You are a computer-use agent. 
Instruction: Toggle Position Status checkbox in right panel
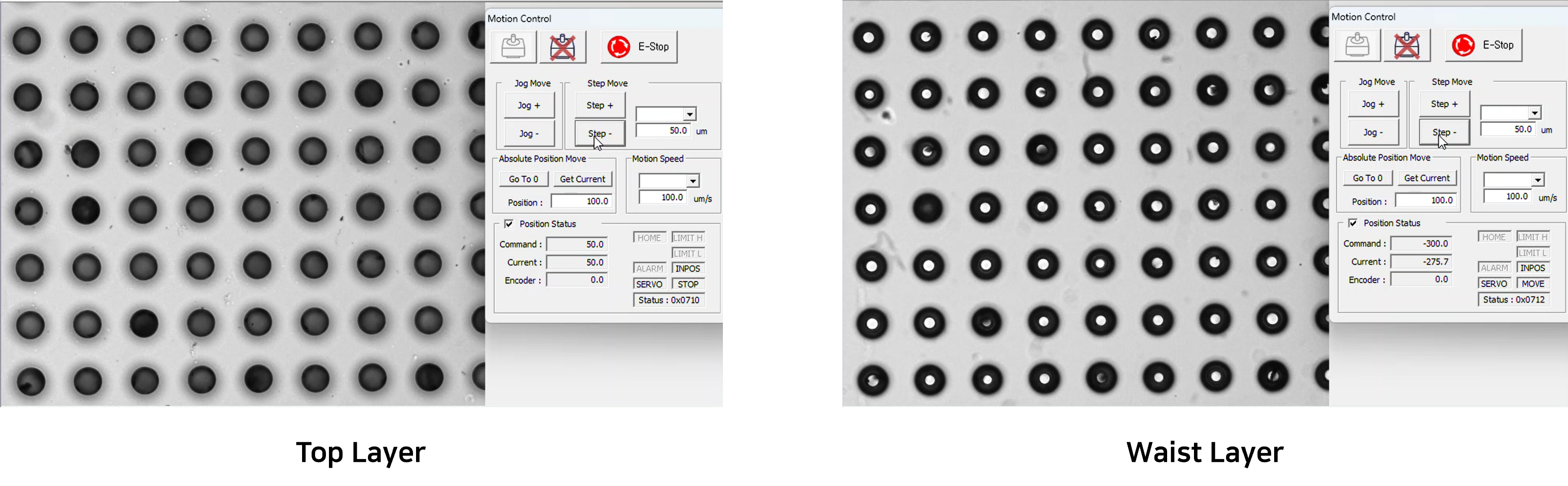point(1353,223)
